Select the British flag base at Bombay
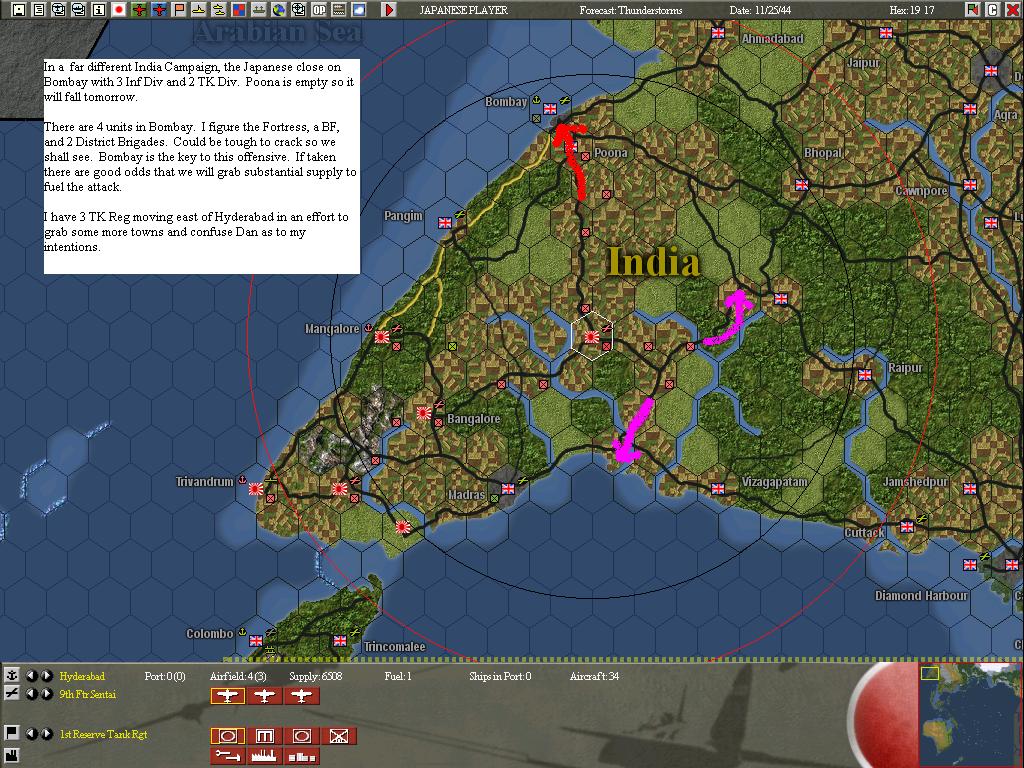 (x=550, y=109)
